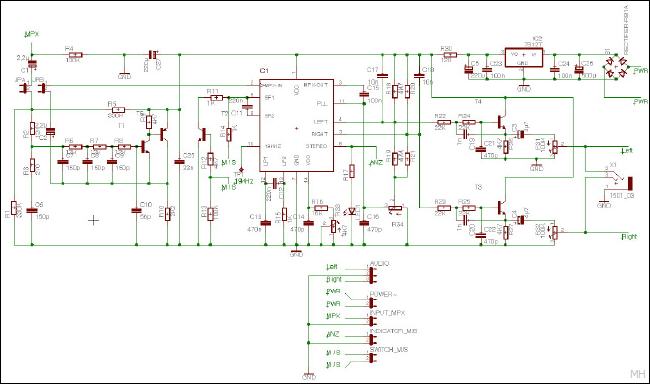
Task: Click the LED1 diode symbol
Action: click(352, 211)
